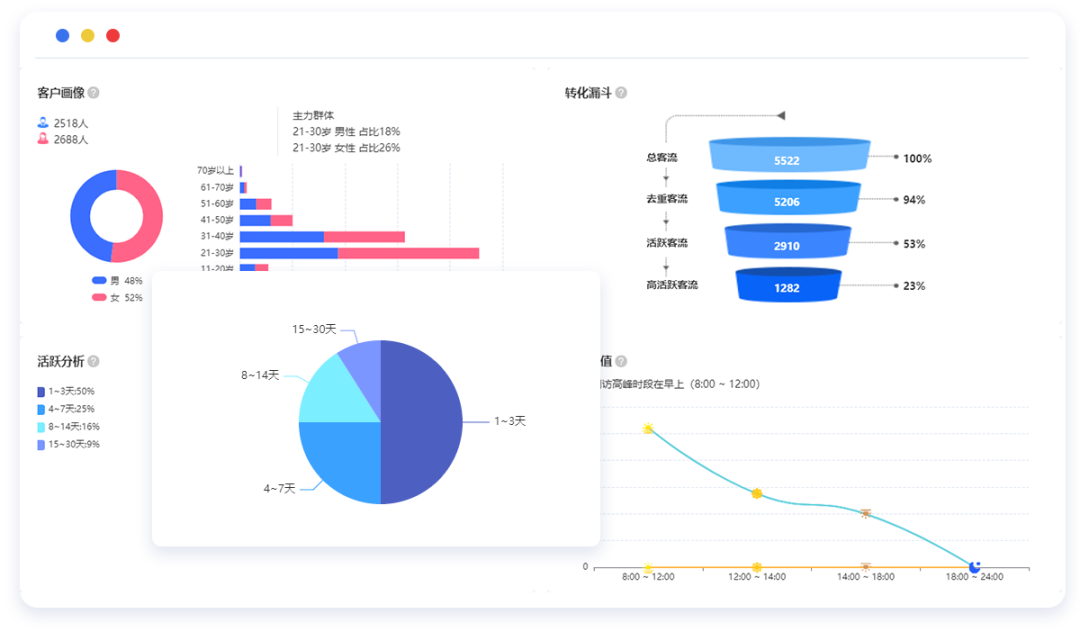The image size is (1080, 632).
Task: Click the sun marker above the 12:00~14:00 label
Action: 757,493
